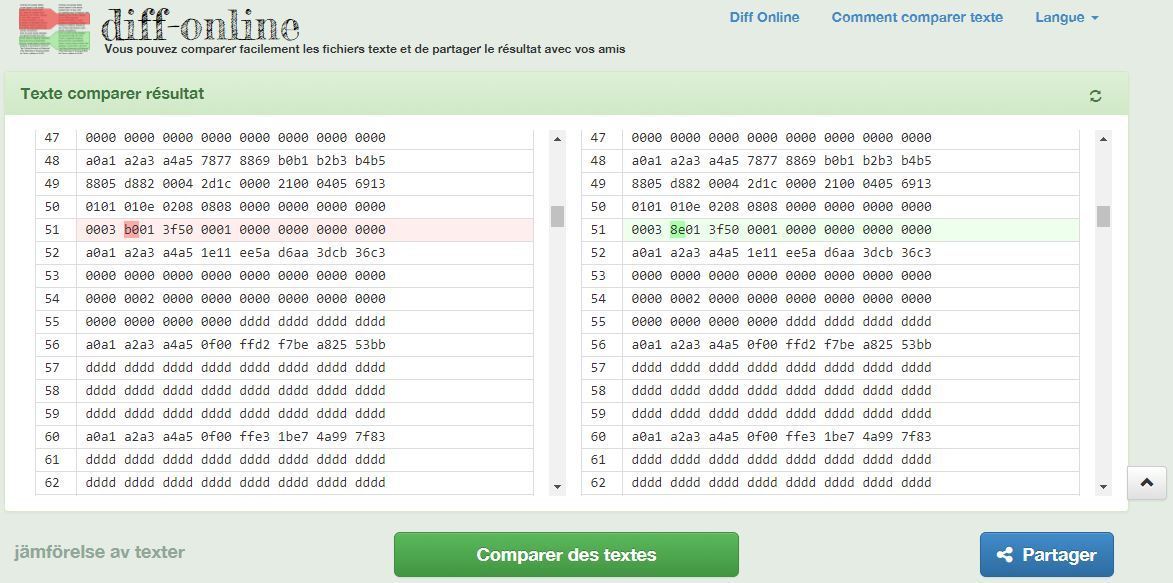This screenshot has width=1173, height=583.
Task: Click the Texte comparer résultat heading
Action: 112,94
